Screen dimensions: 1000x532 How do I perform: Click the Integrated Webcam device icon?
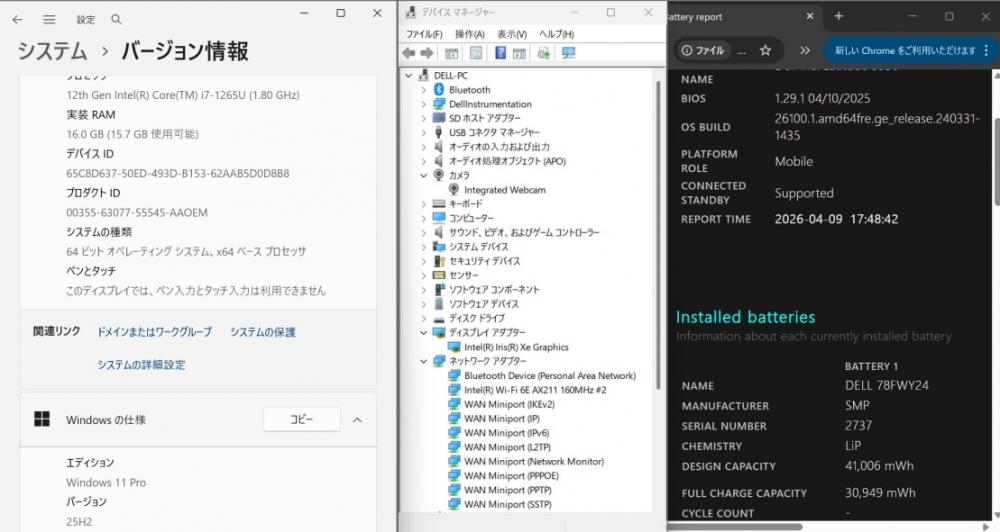point(454,189)
